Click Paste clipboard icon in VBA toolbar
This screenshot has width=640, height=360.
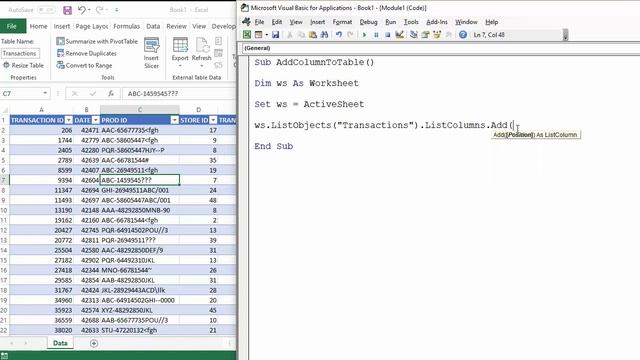(313, 35)
